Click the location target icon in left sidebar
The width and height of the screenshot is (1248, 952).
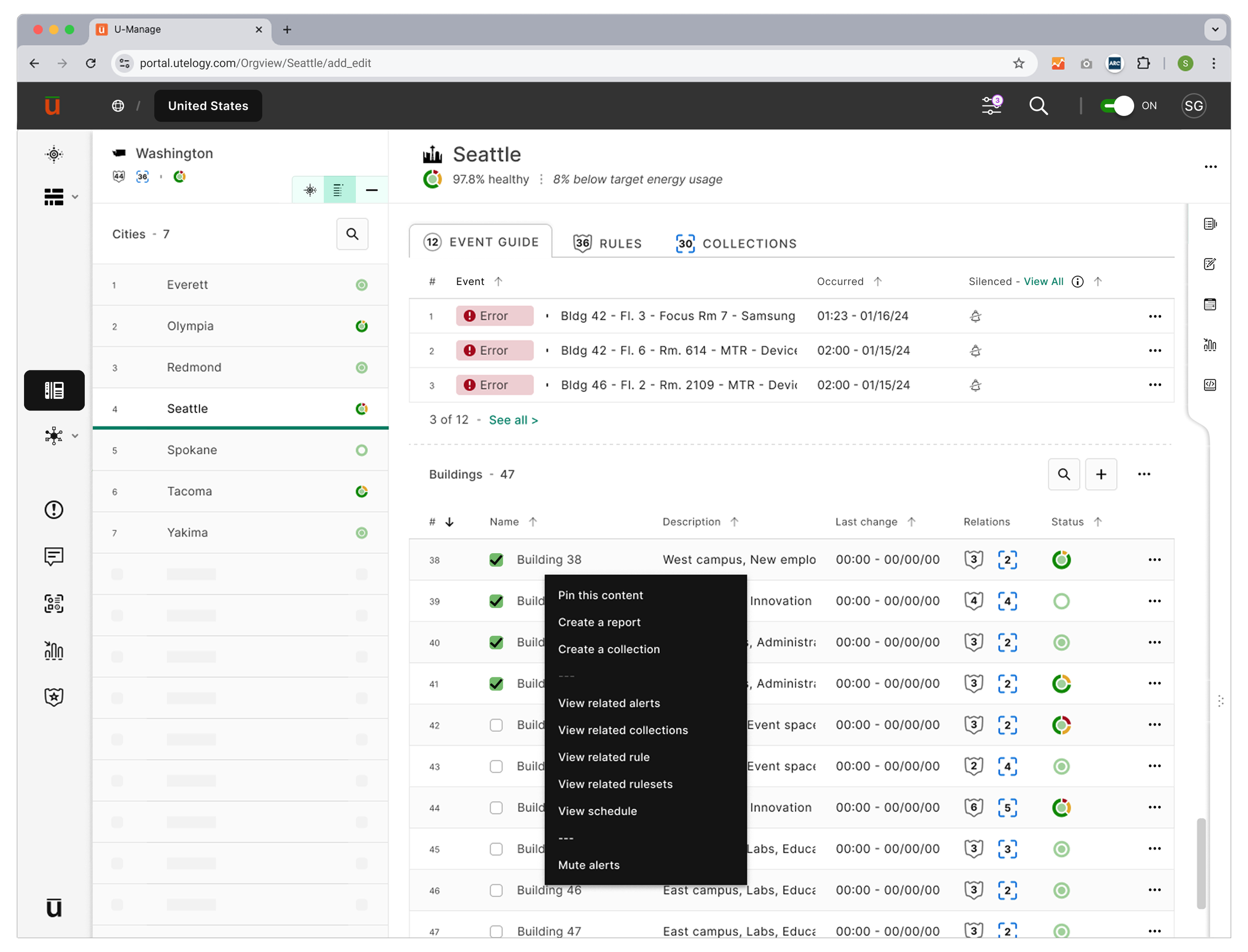click(x=54, y=154)
